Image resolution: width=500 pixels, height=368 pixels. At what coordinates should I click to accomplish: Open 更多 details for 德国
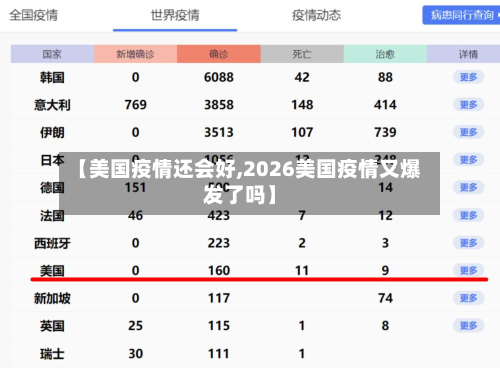(x=468, y=188)
